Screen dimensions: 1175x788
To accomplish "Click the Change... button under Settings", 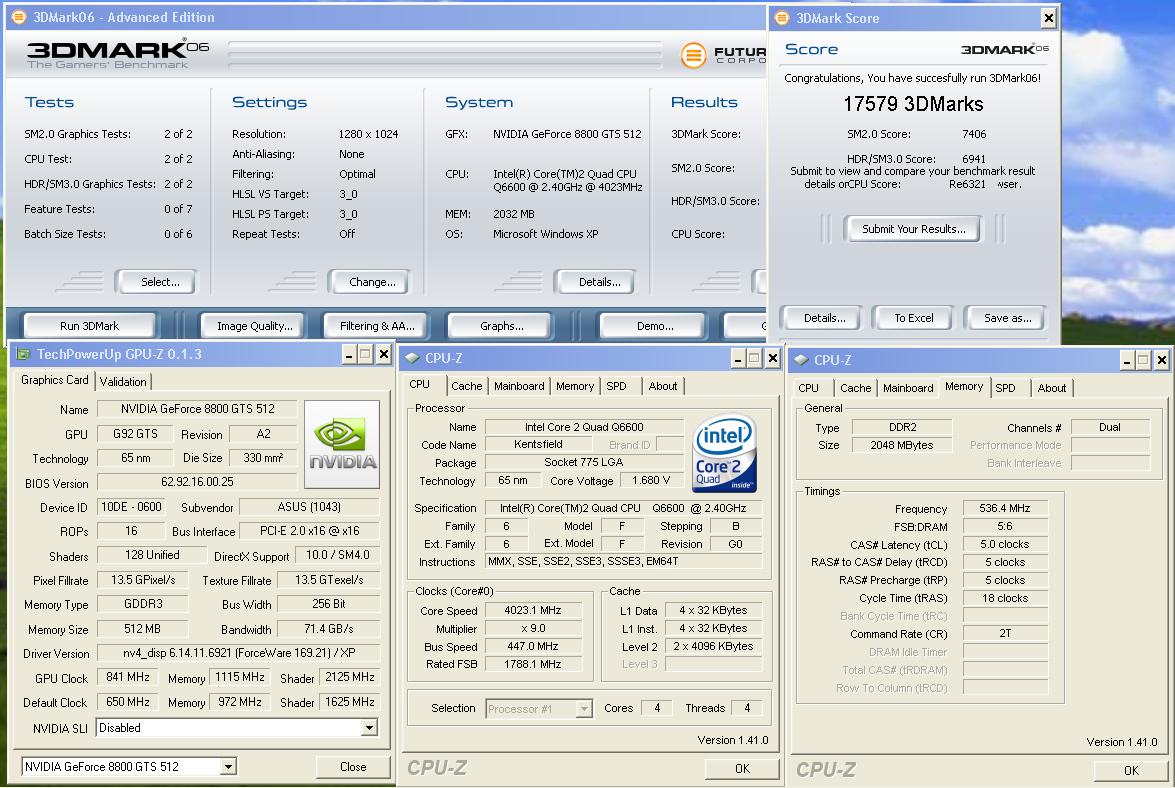I will tap(369, 282).
